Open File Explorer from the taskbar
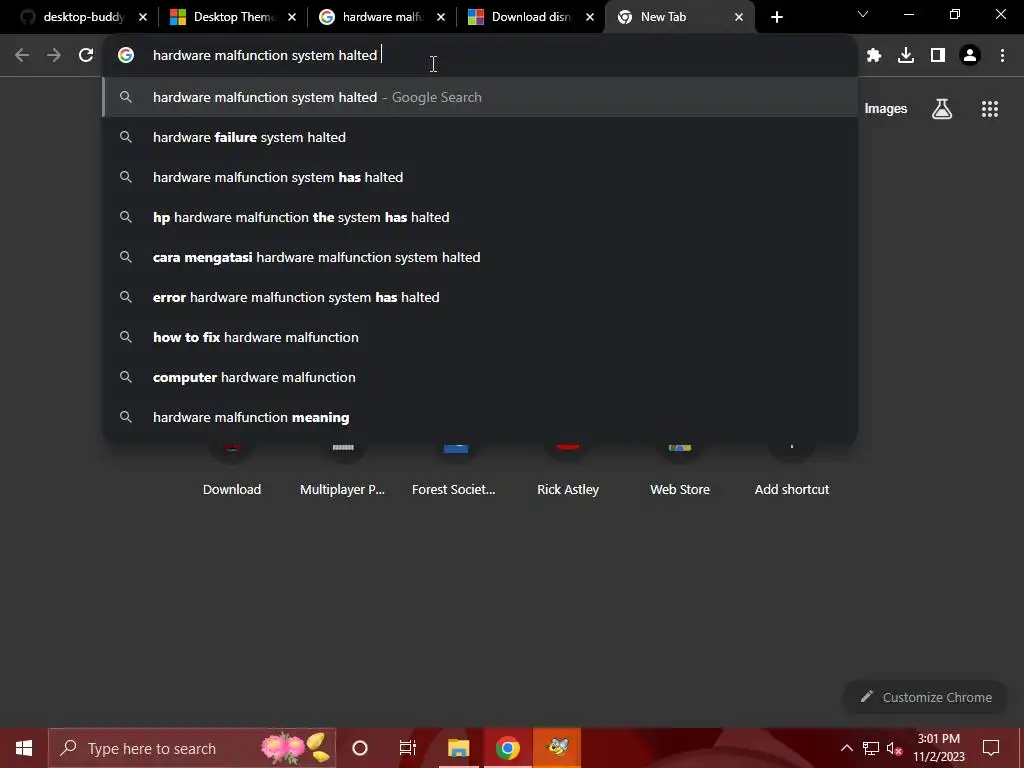The width and height of the screenshot is (1024, 768). [458, 748]
